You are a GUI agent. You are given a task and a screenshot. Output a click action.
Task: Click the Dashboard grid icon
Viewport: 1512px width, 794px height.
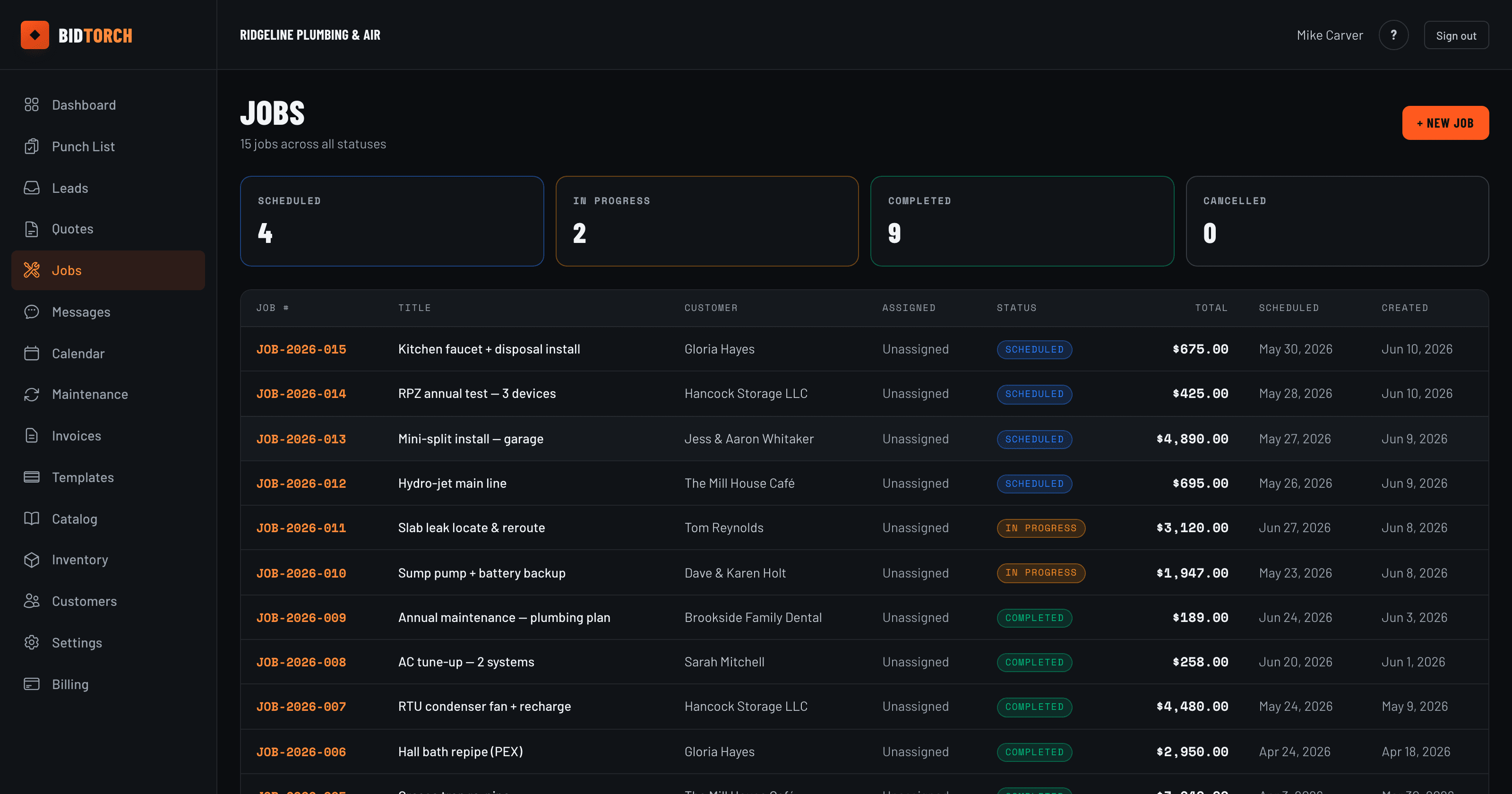(32, 104)
